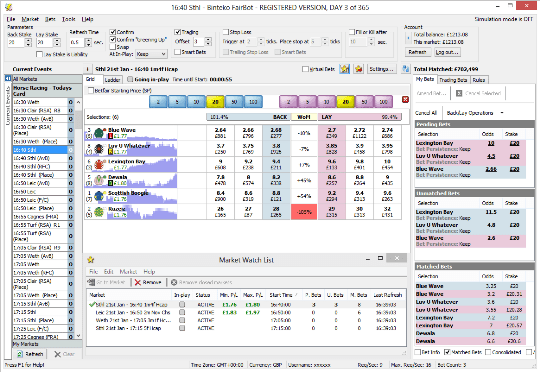Click Scottish Boogie jockey silk icon
This screenshot has height=372, width=540.
click(99, 196)
